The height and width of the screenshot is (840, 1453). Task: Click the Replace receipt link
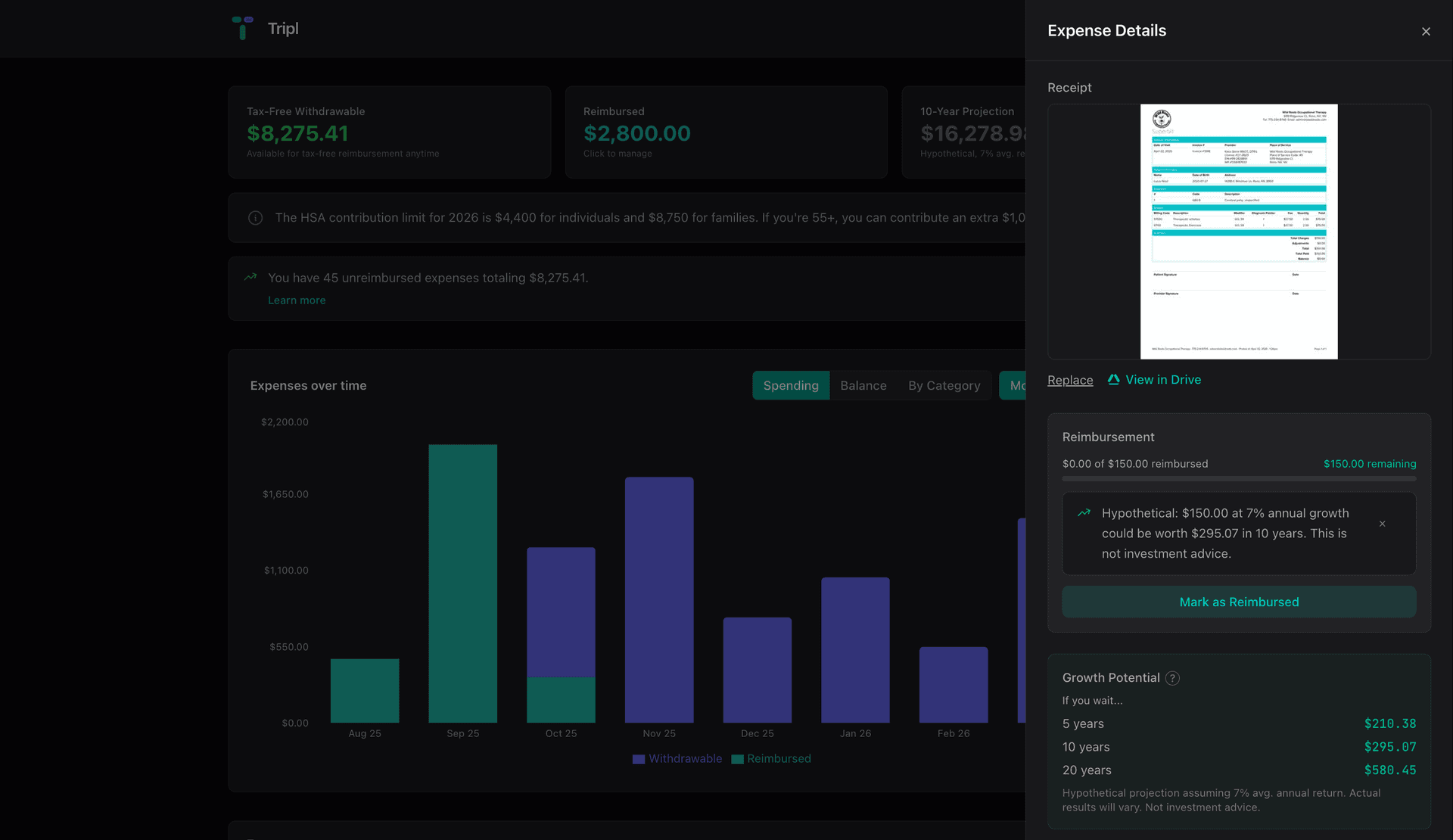(x=1070, y=380)
